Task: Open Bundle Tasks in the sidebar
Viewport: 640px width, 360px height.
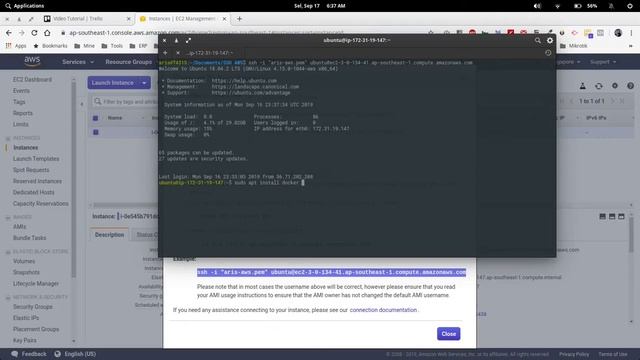Action: pyautogui.click(x=29, y=238)
